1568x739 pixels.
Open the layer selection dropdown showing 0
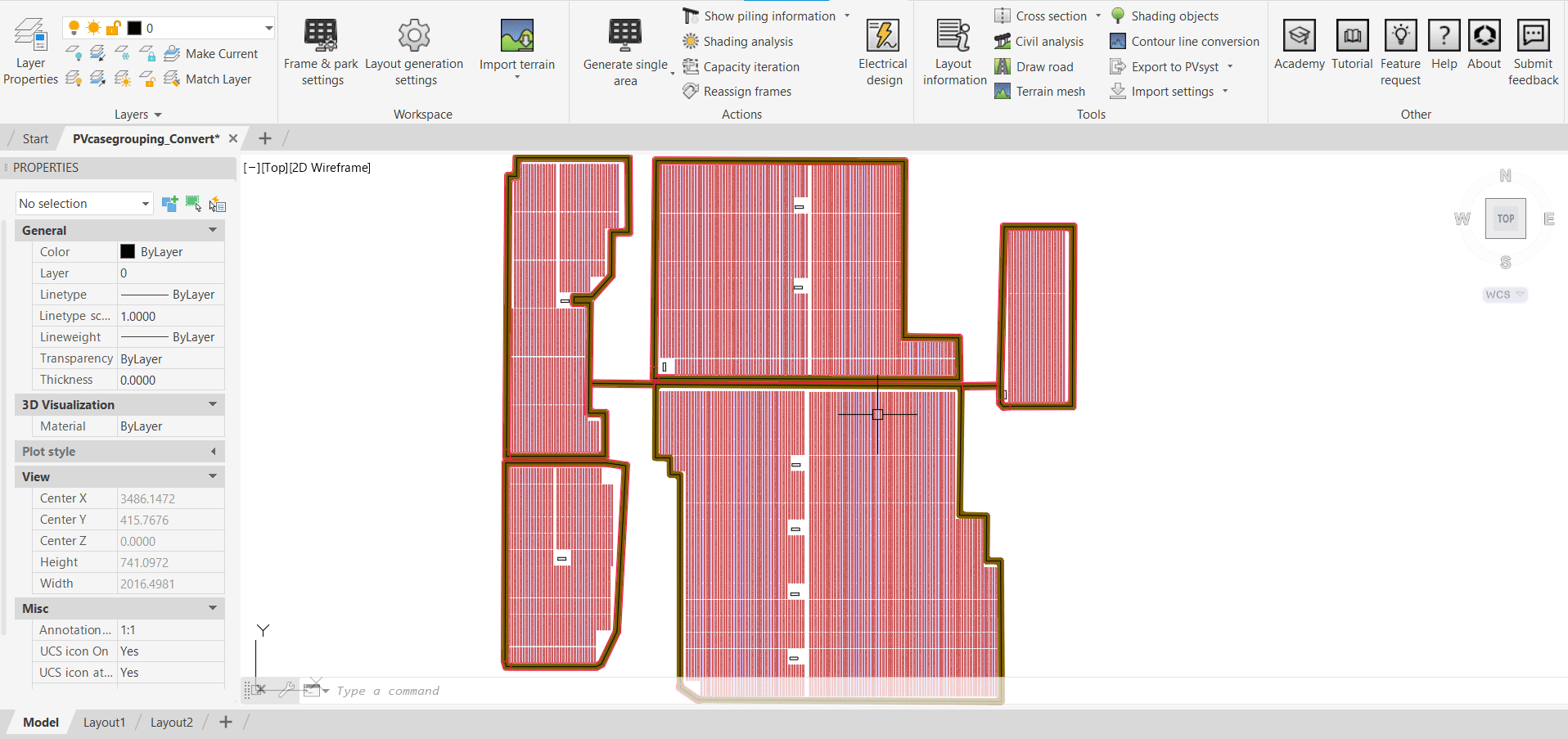(x=269, y=27)
